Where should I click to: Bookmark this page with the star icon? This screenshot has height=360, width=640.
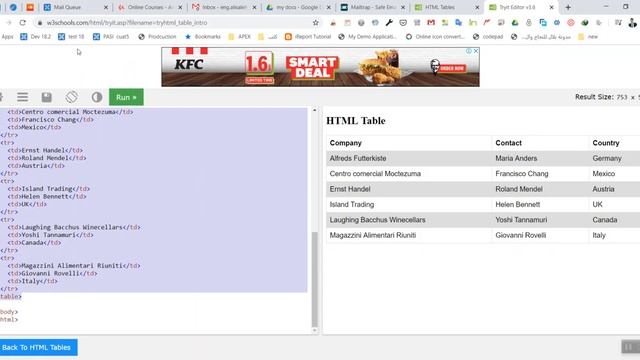point(316,23)
